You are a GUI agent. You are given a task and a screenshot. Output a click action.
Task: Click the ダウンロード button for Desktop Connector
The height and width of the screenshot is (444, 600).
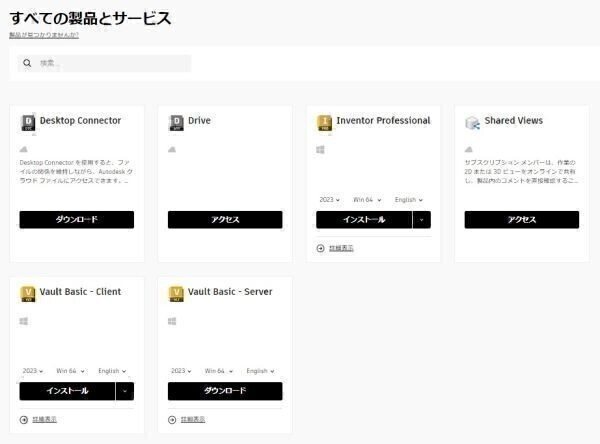(x=77, y=220)
